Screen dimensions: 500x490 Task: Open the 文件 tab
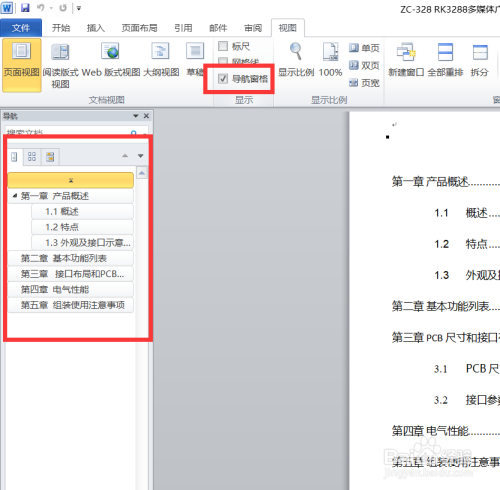tap(21, 28)
